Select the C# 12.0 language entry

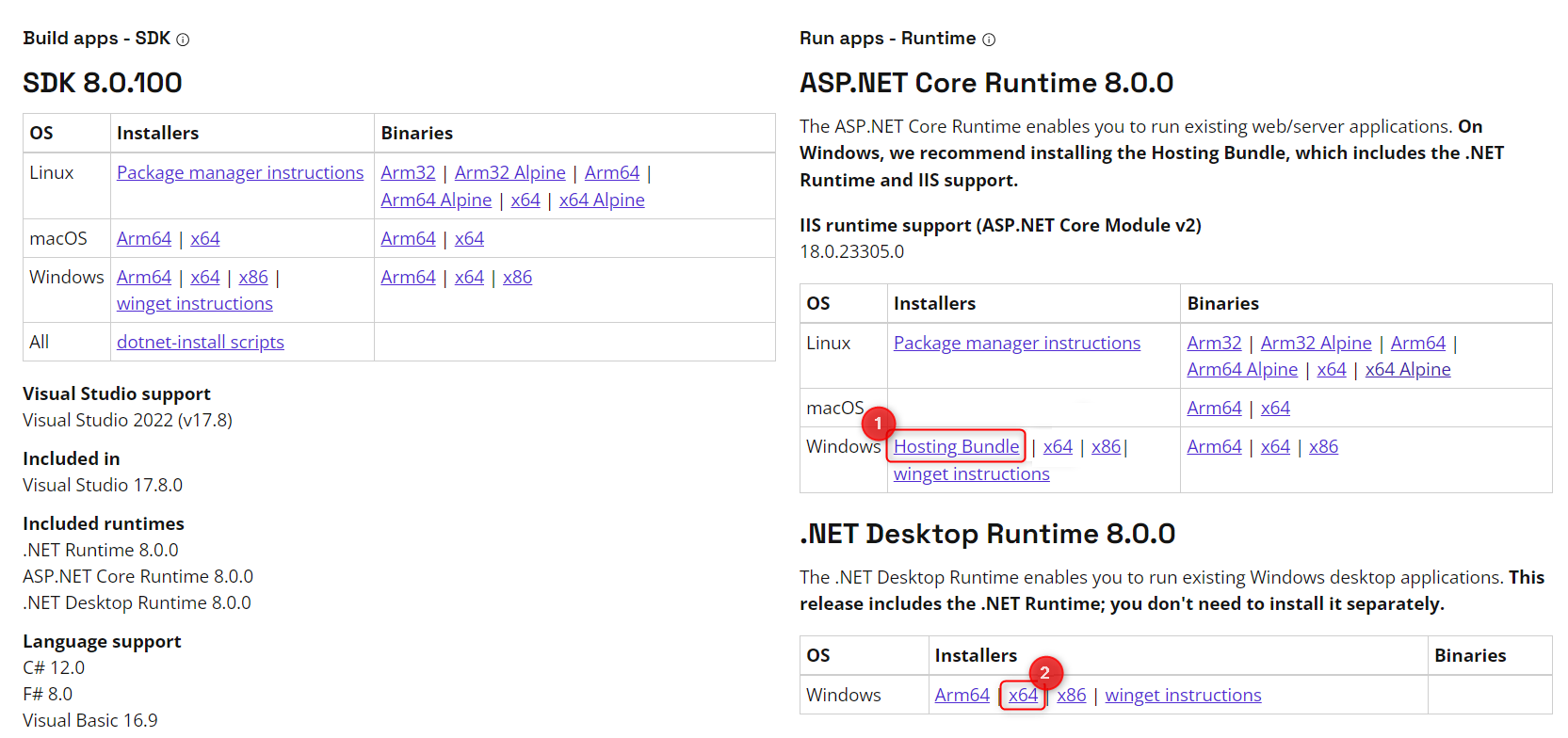(54, 667)
